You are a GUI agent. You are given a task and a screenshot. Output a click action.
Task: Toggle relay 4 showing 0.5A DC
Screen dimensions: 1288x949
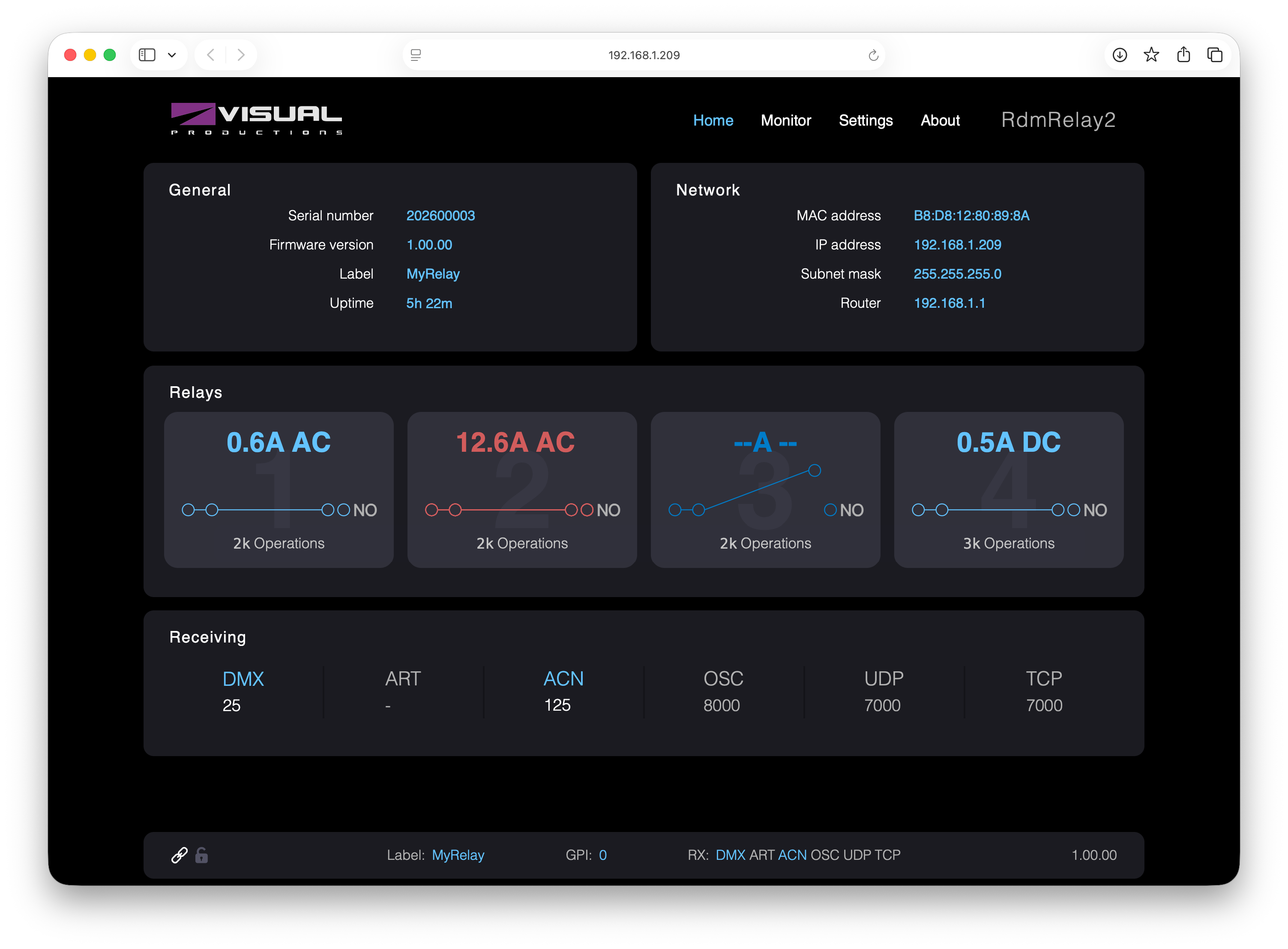point(1008,490)
